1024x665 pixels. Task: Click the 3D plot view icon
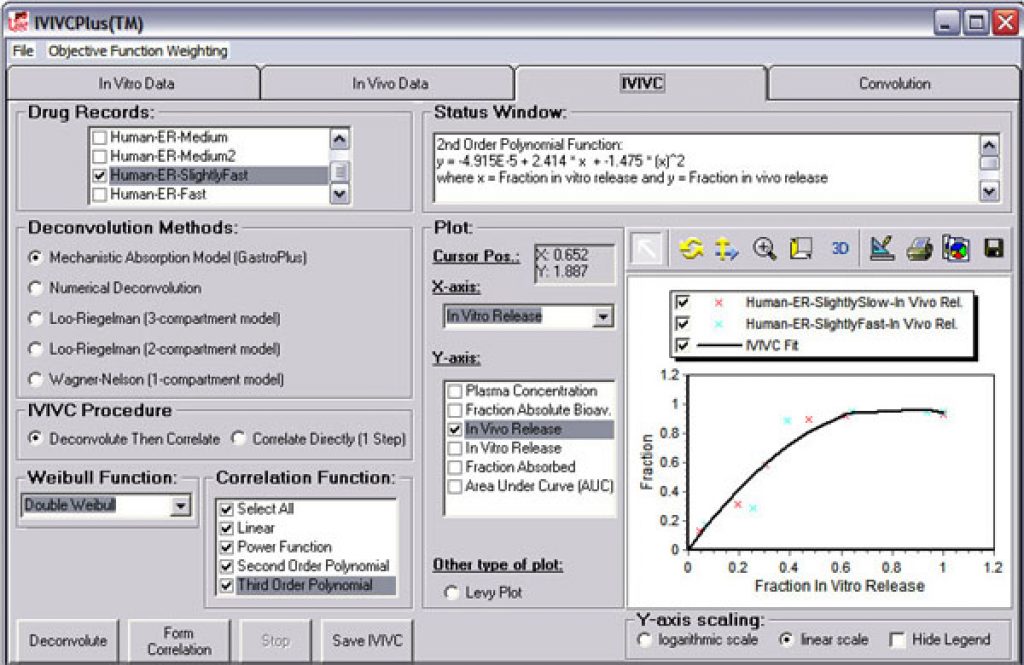(842, 248)
